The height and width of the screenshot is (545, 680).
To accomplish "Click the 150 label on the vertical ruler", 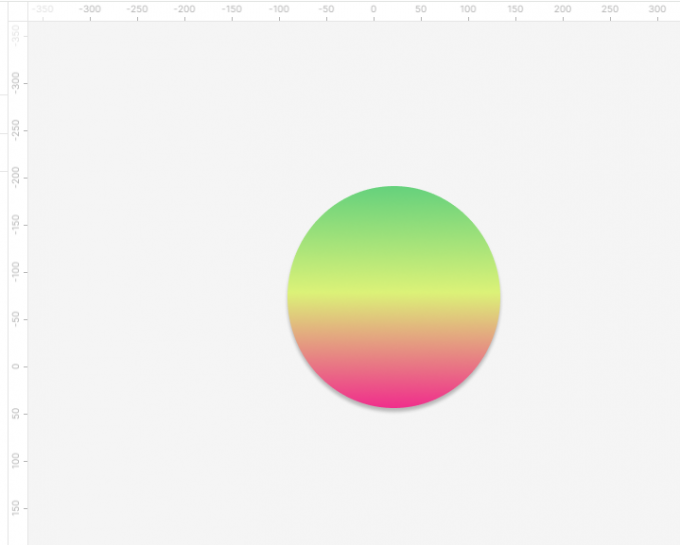I will 16,507.
